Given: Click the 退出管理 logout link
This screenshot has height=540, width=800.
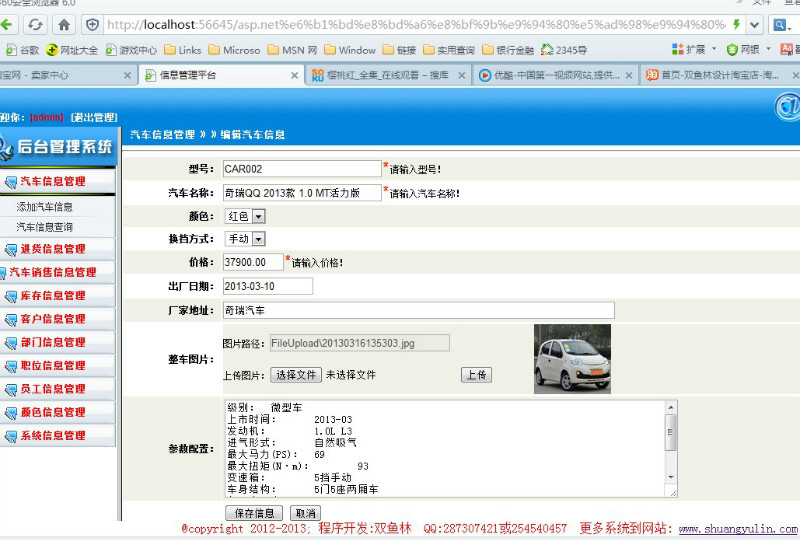Looking at the screenshot, I should (94, 117).
